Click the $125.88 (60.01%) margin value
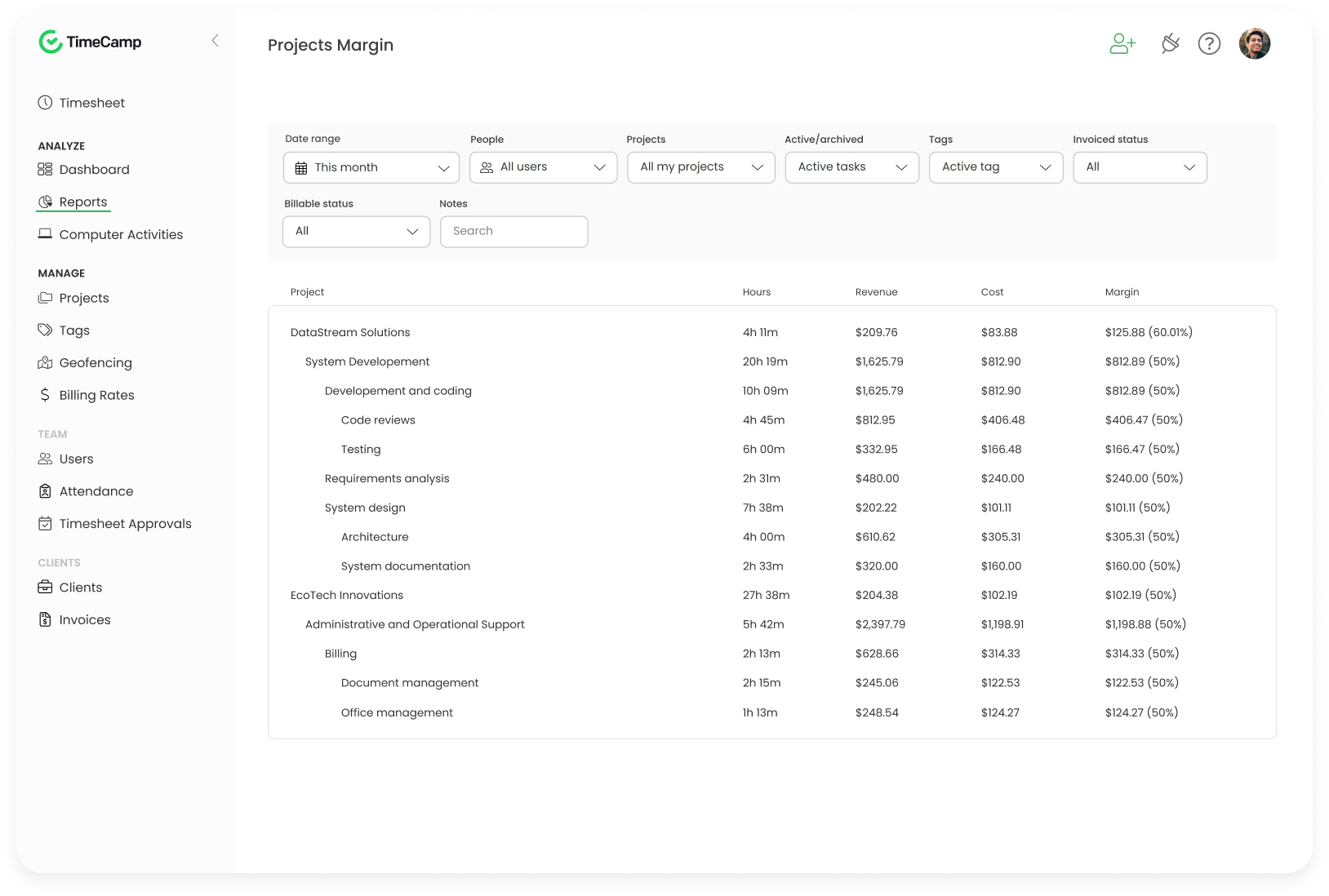 1149,332
